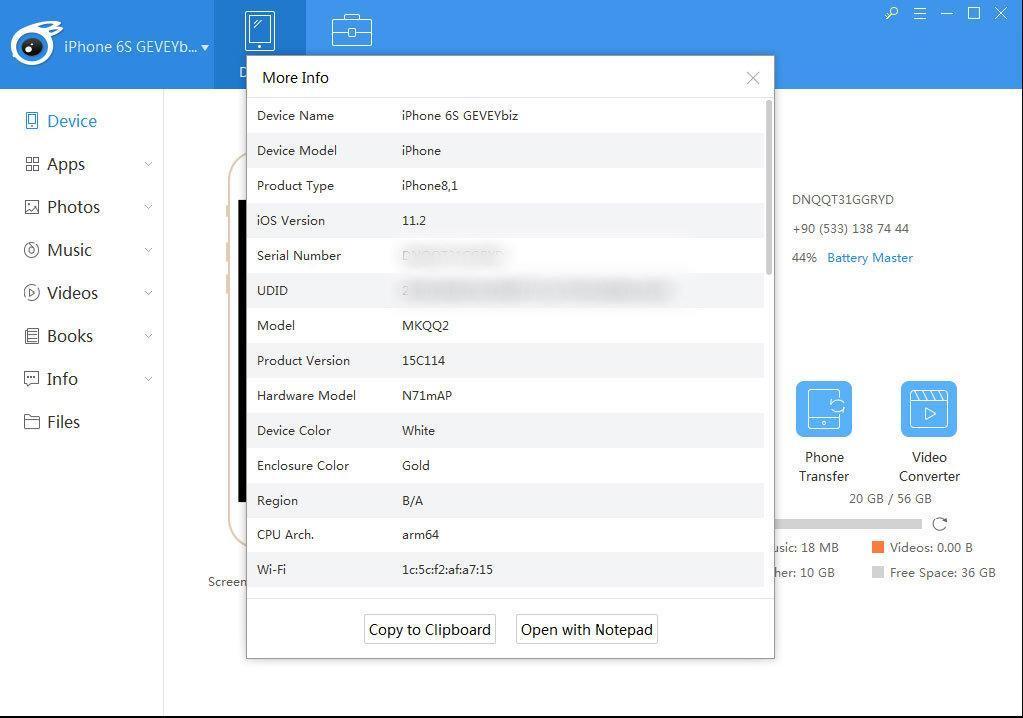
Task: Click Open with Notepad button
Action: 587,629
